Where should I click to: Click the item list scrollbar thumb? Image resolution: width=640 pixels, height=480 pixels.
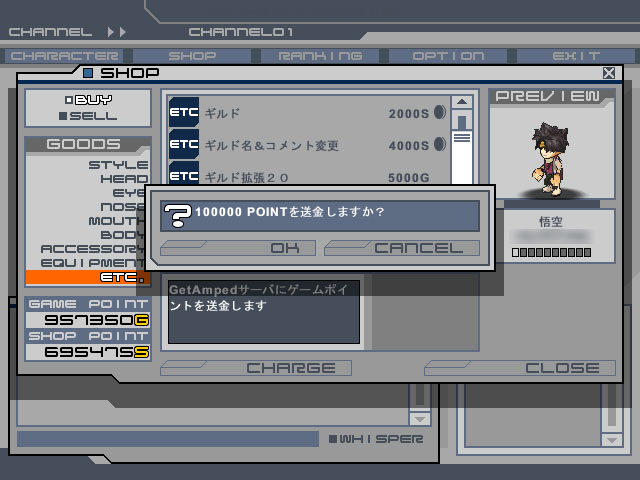(x=462, y=121)
